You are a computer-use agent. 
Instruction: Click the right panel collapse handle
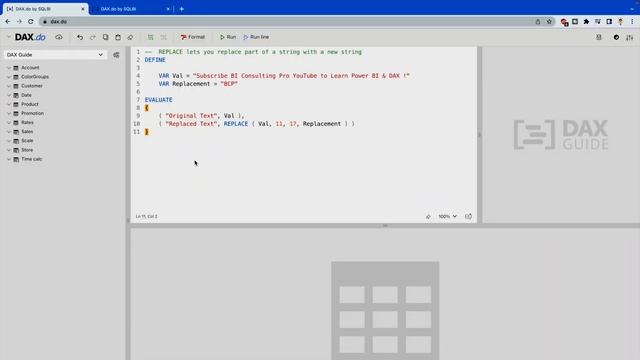(x=480, y=135)
